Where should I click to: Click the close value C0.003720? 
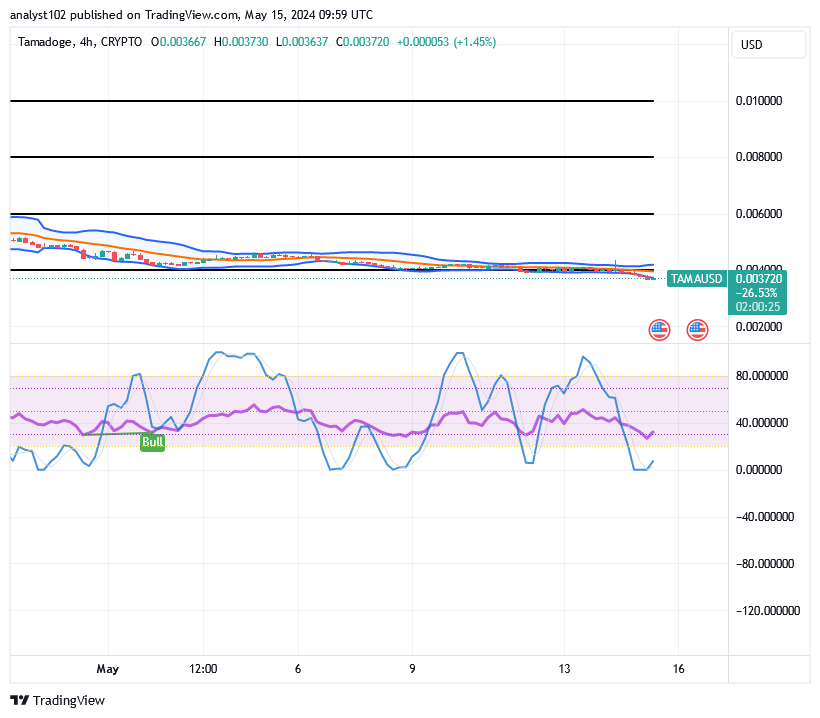[362, 42]
